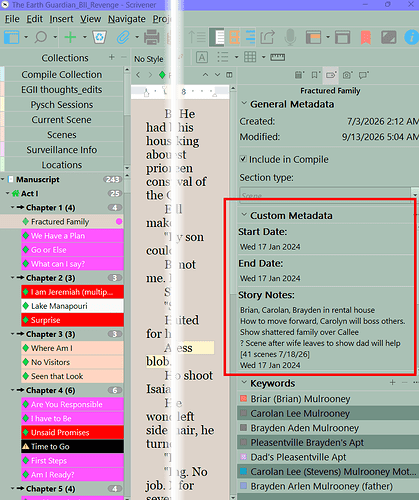Click Briar (Brian) Mulrooney keyword color swatch
This screenshot has height=500, width=419.
(x=243, y=398)
